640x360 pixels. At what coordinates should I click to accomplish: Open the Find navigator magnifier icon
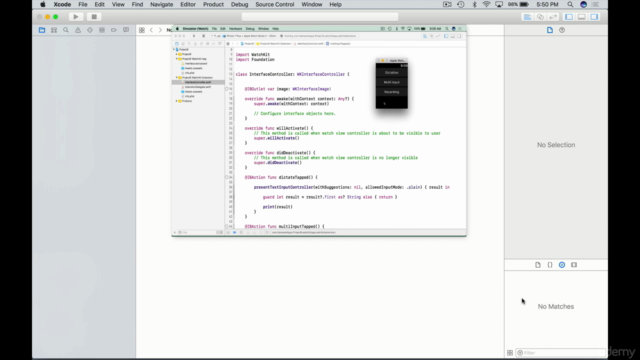pyautogui.click(x=66, y=30)
